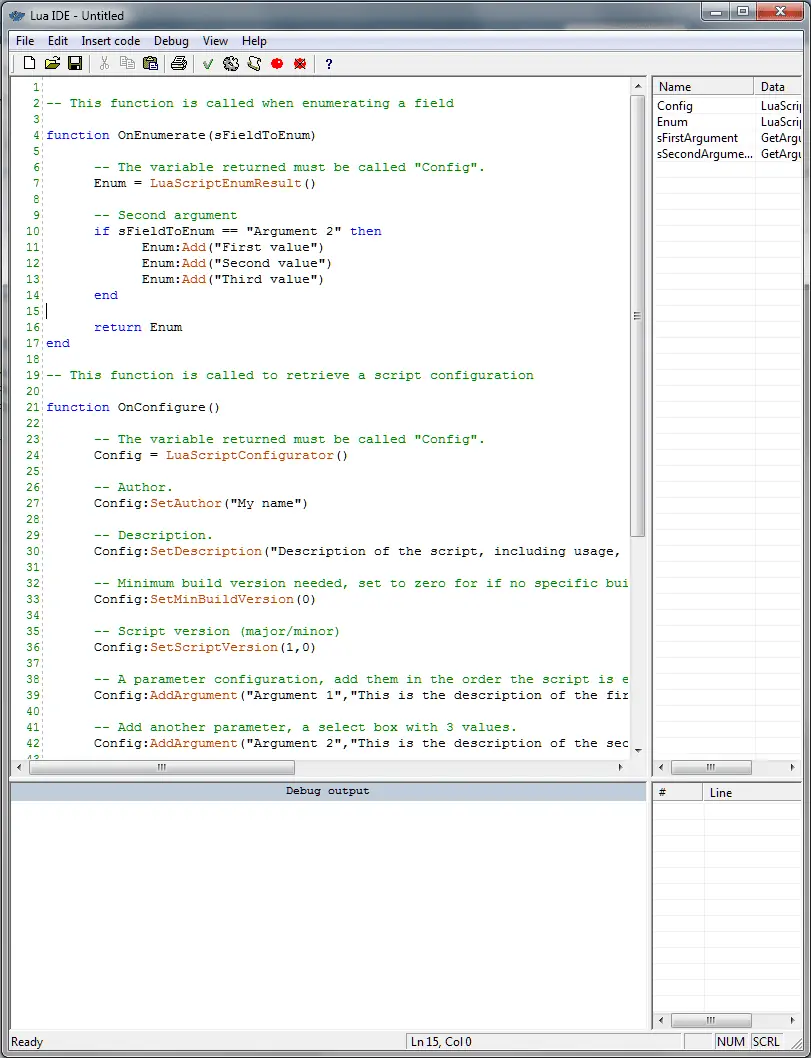Screen dimensions: 811x1058
Task: Click line number 24 in the gutter
Action: pos(33,455)
